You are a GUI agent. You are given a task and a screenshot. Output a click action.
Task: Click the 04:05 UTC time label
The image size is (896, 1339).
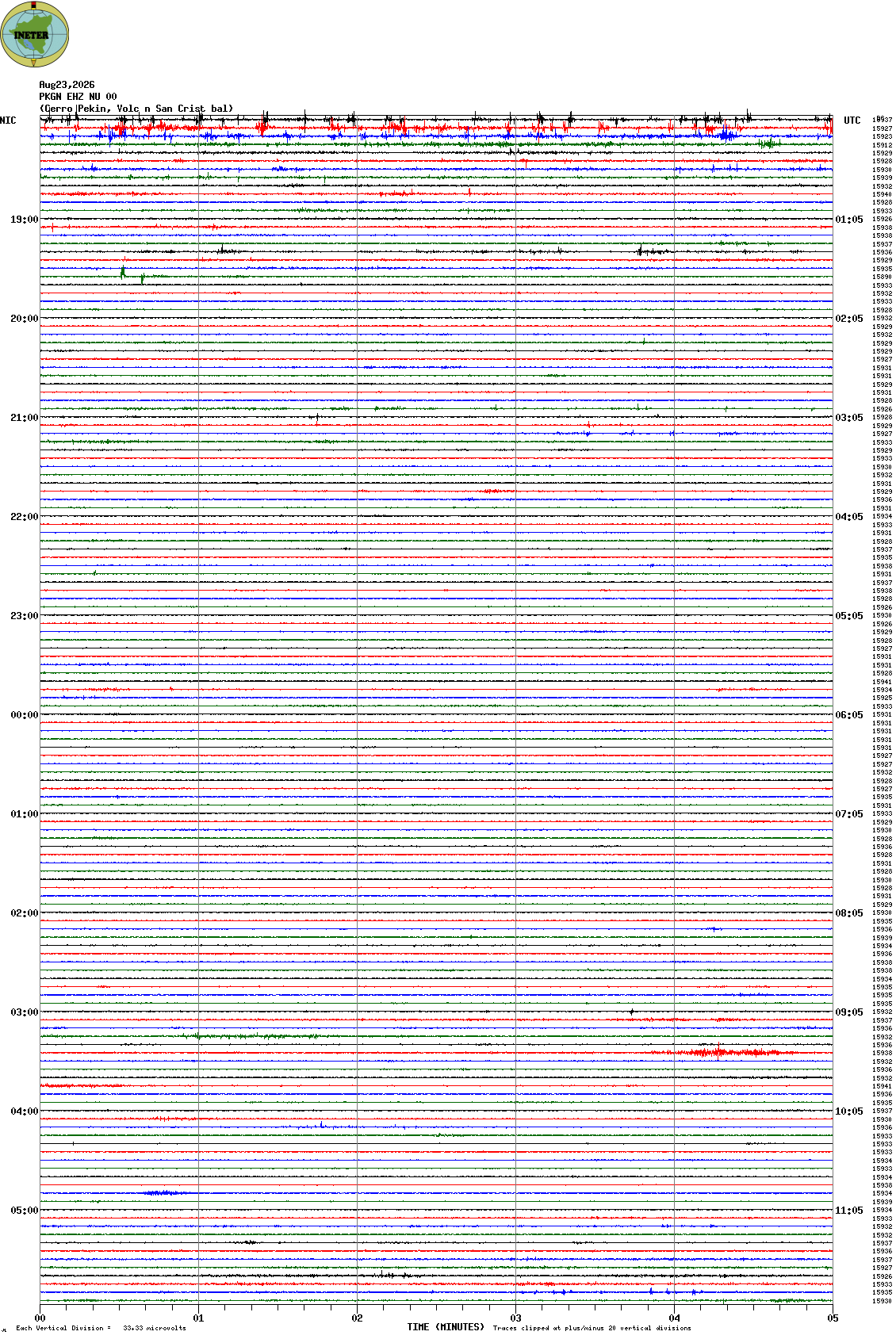pos(849,517)
